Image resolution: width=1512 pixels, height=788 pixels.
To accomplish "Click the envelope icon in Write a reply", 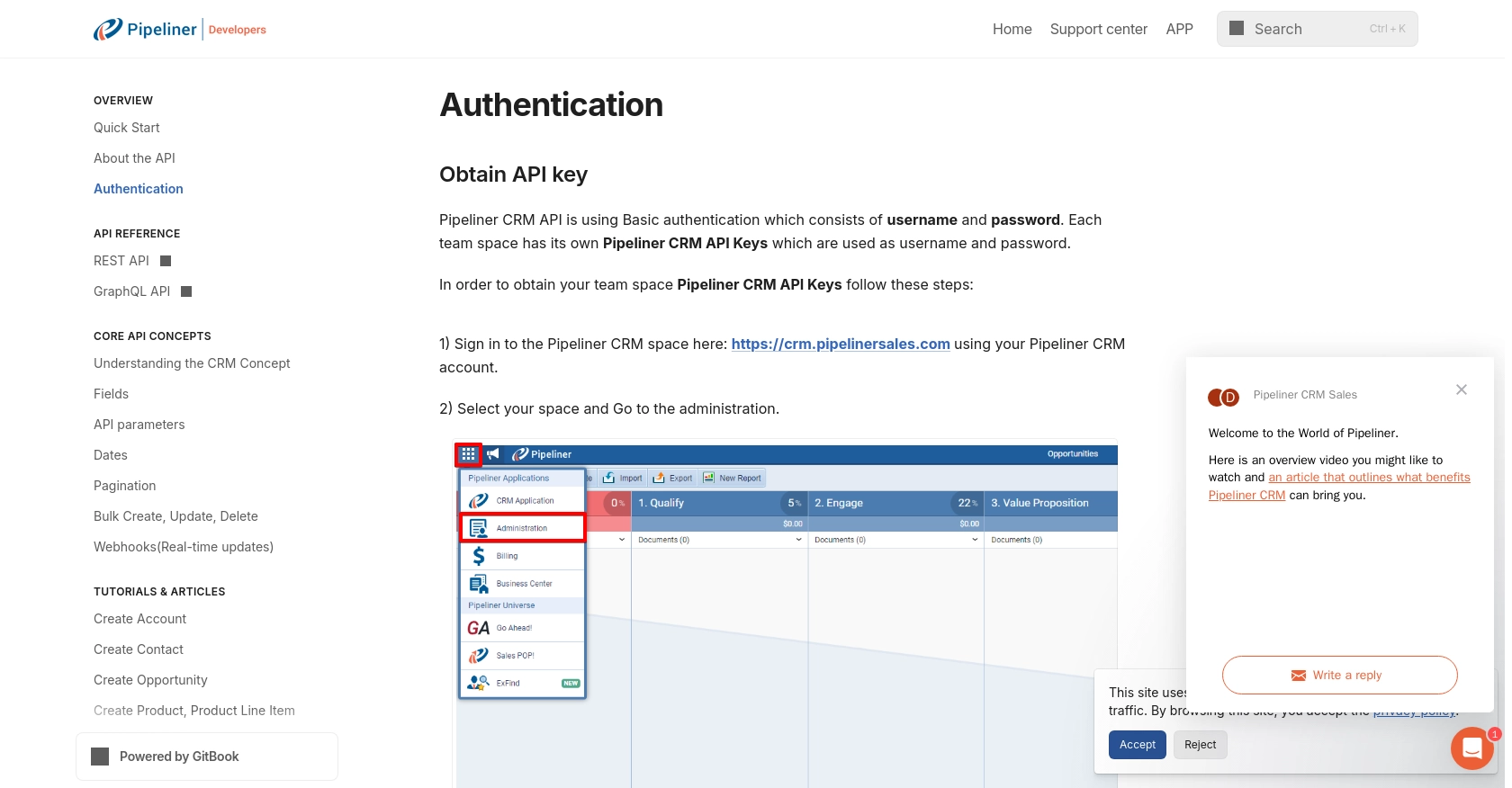I will pos(1299,676).
